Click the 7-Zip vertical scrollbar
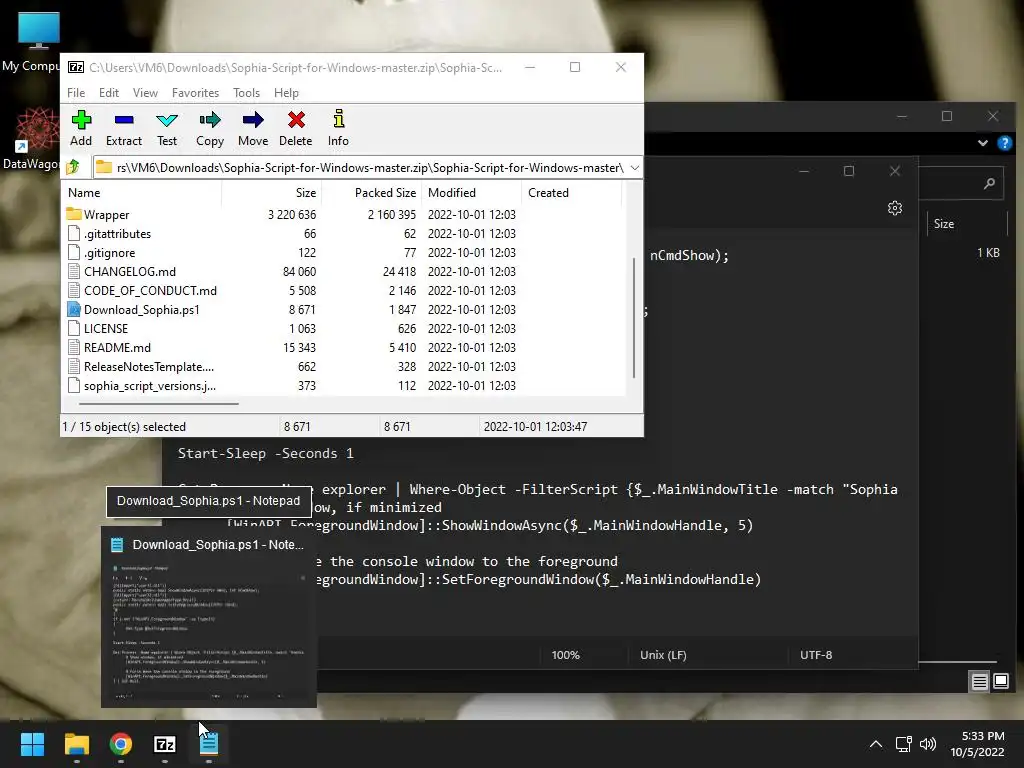Viewport: 1024px width, 768px height. pyautogui.click(x=634, y=318)
